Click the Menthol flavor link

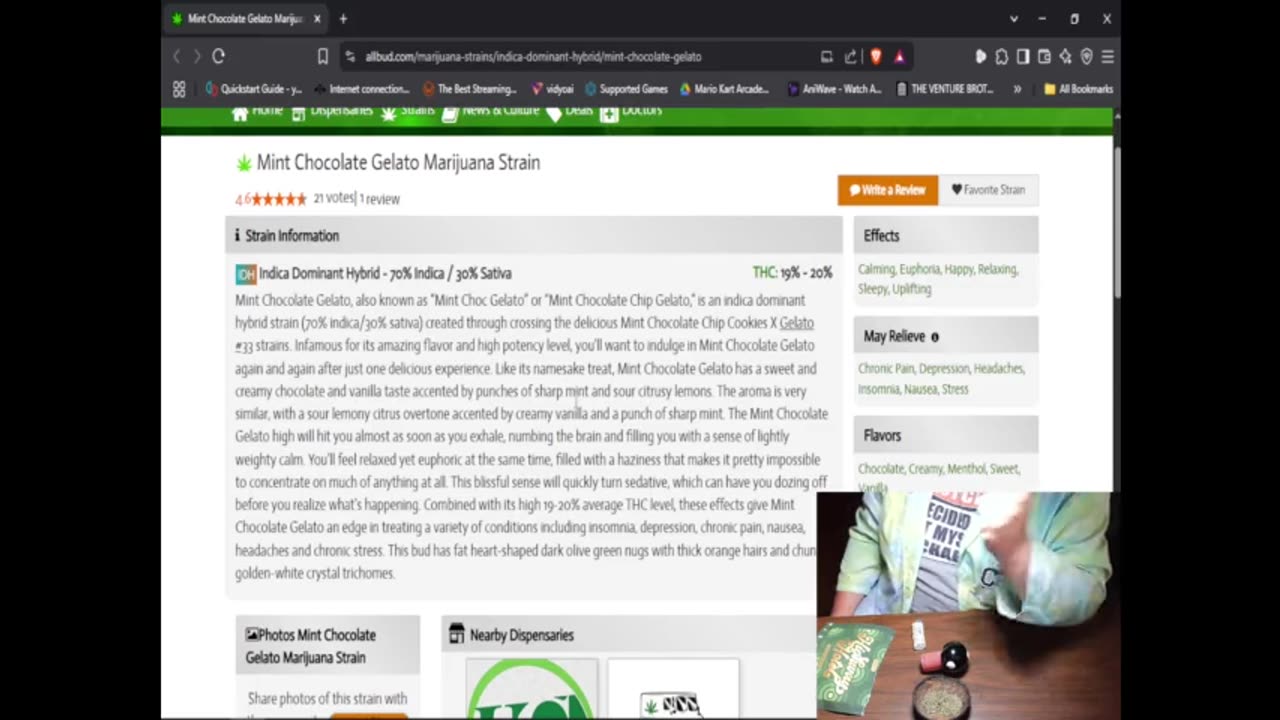pyautogui.click(x=966, y=469)
